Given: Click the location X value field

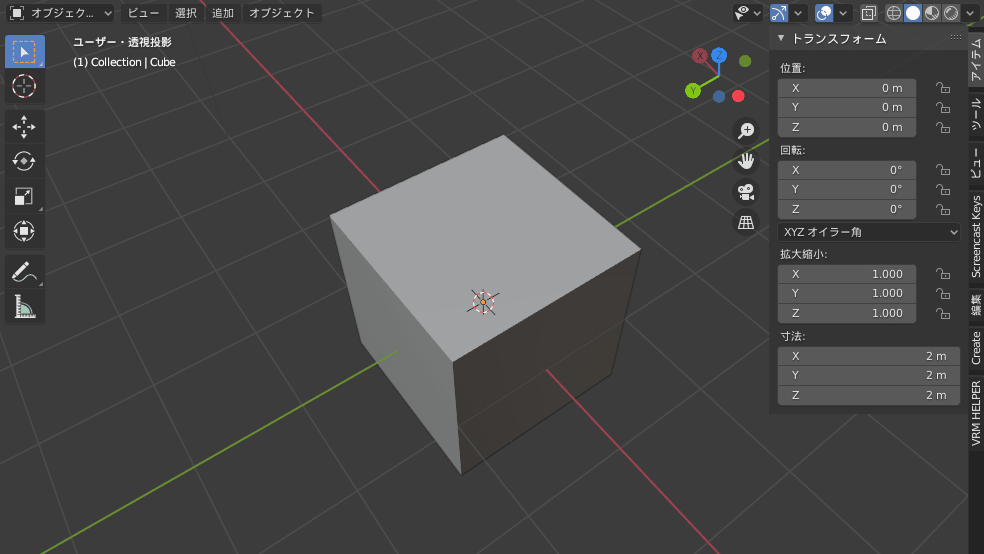Looking at the screenshot, I should 847,88.
